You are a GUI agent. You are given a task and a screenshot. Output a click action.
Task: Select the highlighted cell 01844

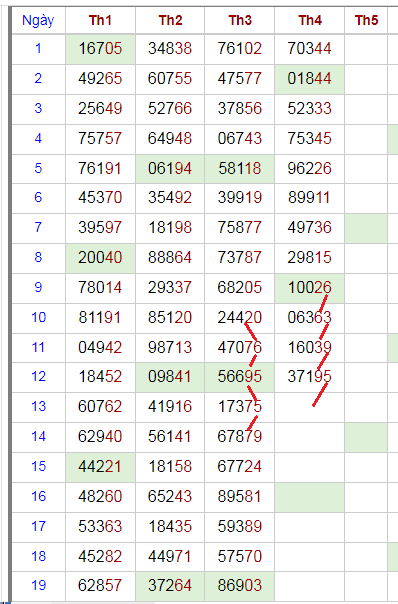click(309, 79)
